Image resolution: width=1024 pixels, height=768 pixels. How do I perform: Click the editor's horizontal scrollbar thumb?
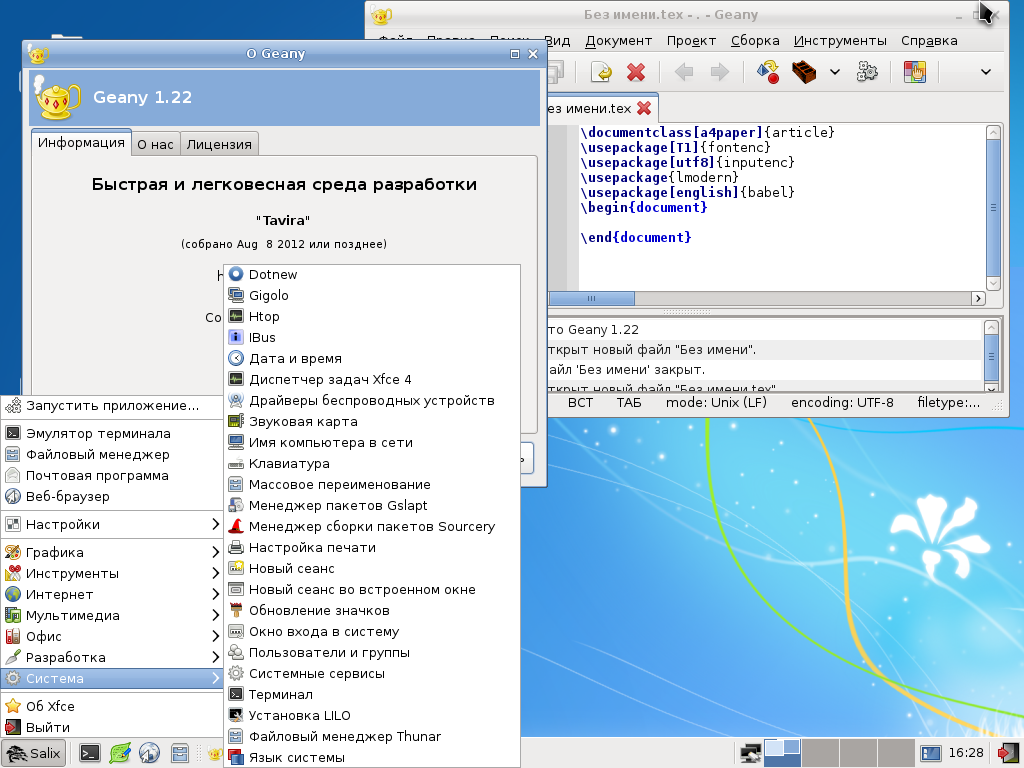(x=591, y=298)
